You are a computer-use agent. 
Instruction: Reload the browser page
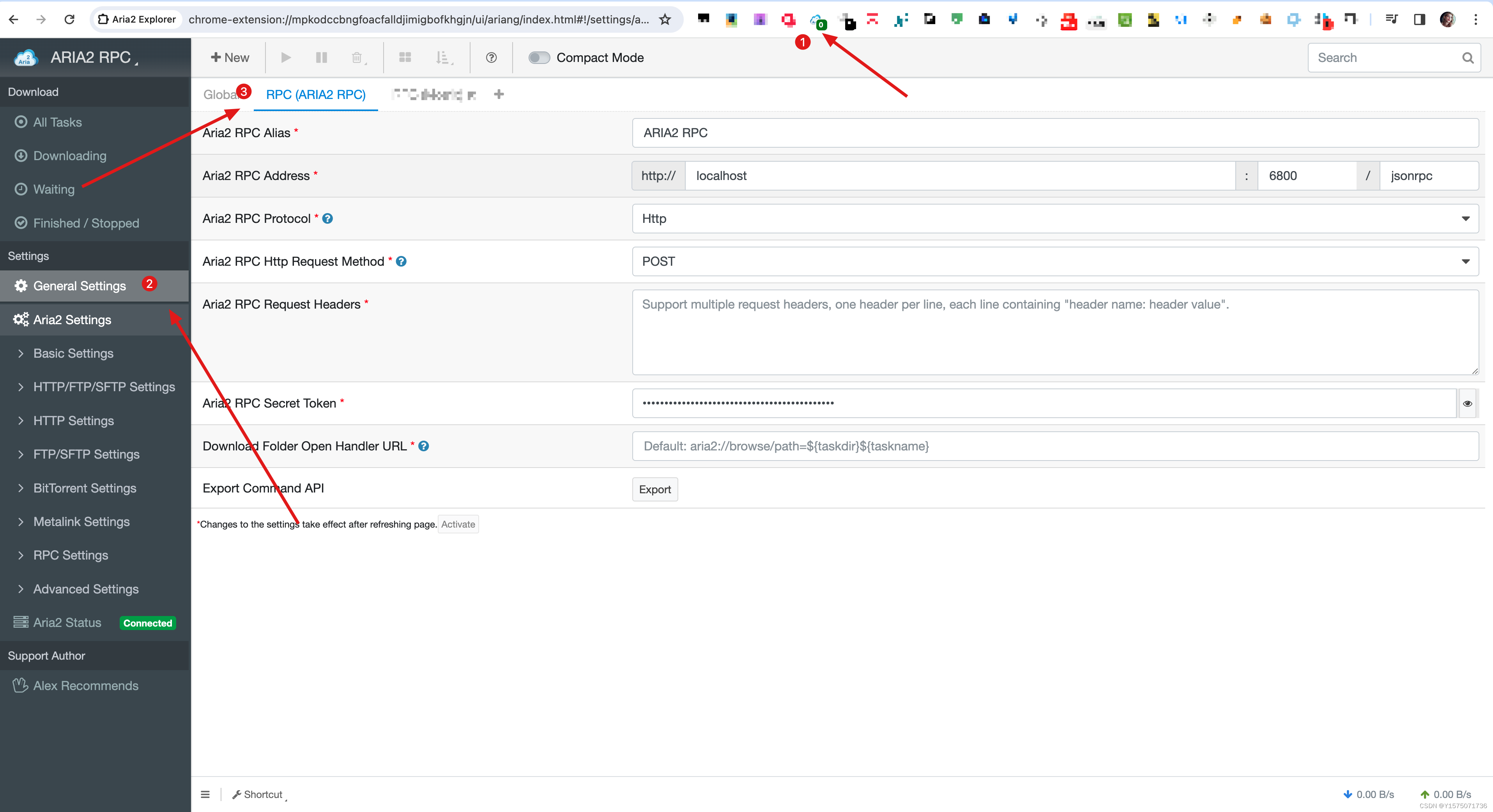[x=69, y=19]
